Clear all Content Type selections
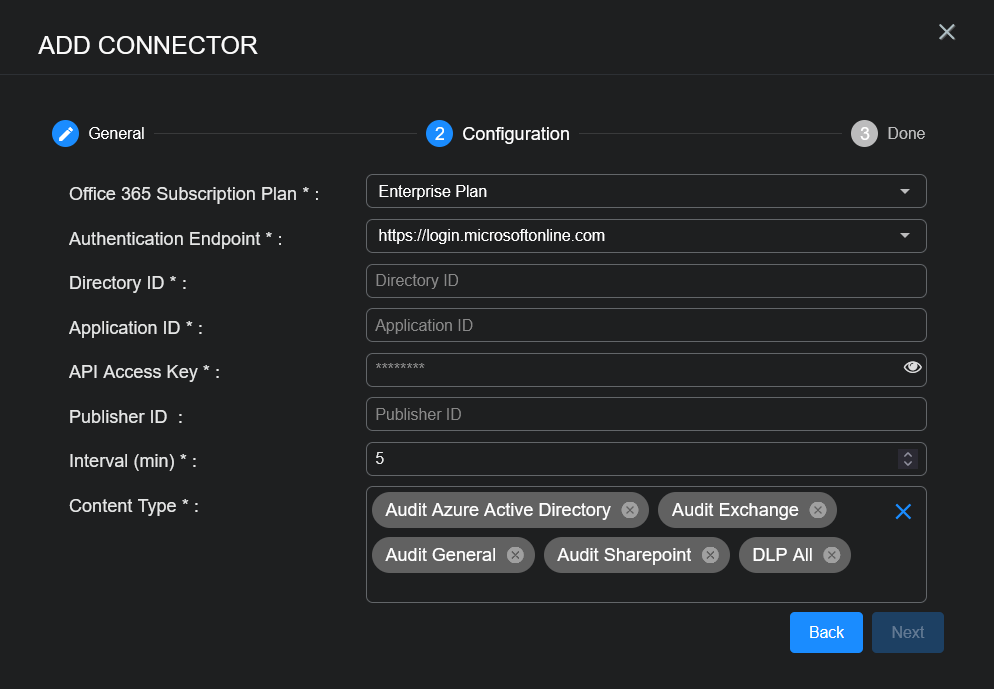The image size is (994, 689). coord(903,512)
